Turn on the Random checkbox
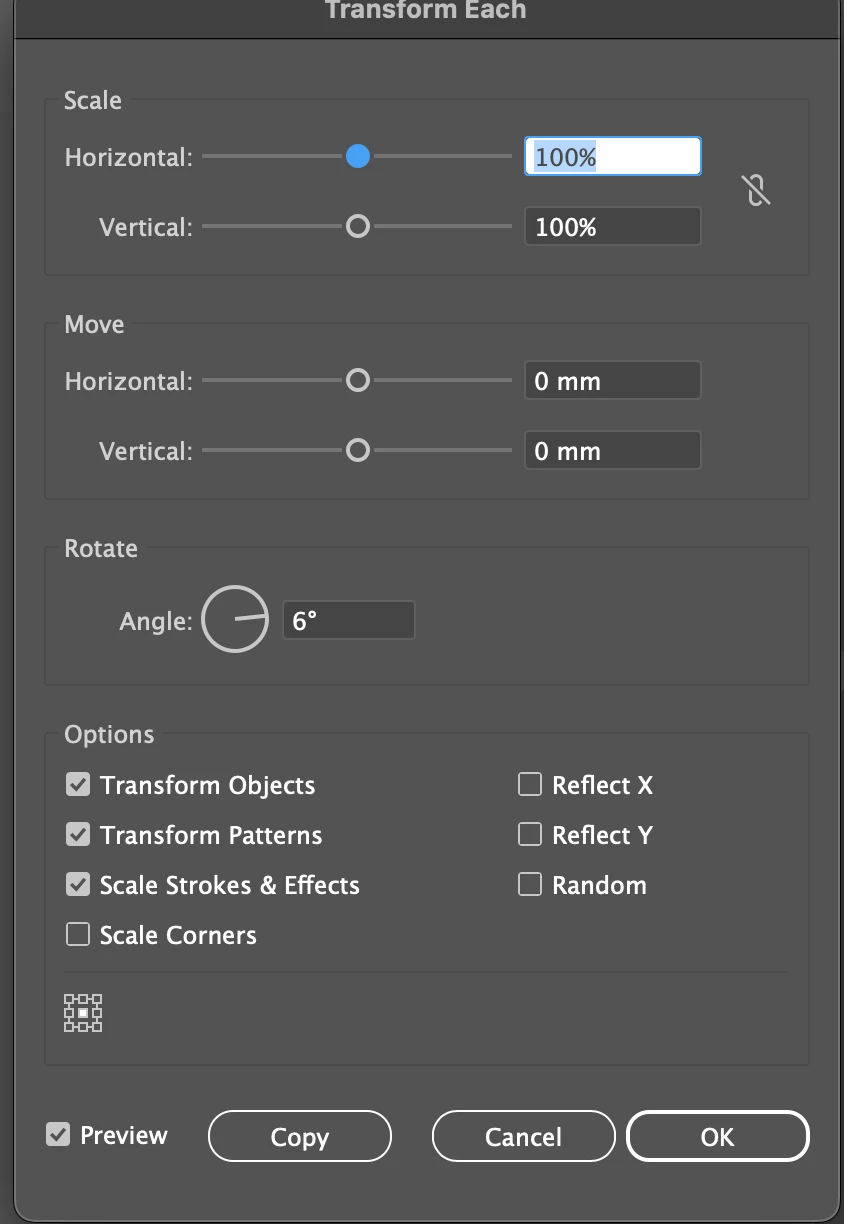The height and width of the screenshot is (1224, 844). pos(530,885)
